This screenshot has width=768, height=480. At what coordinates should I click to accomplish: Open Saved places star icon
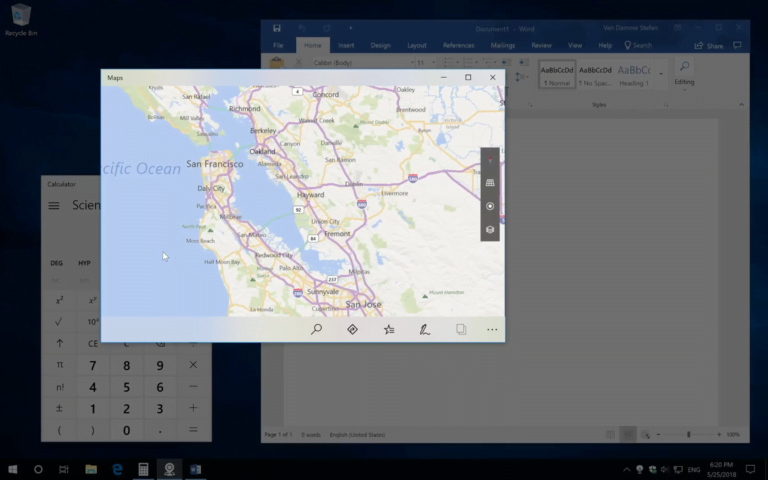389,329
